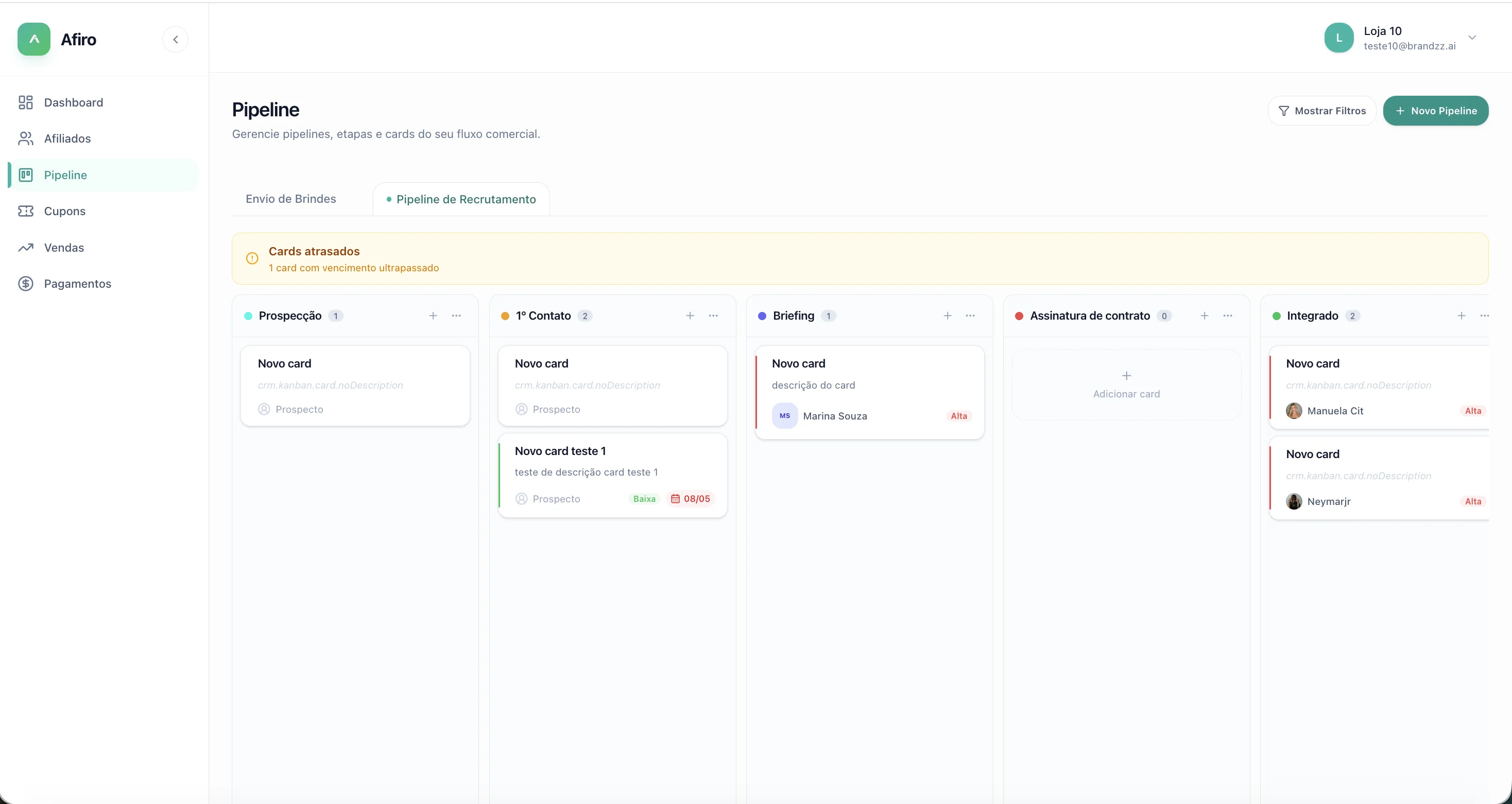
Task: Click the Baixa priority badge
Action: (x=644, y=499)
